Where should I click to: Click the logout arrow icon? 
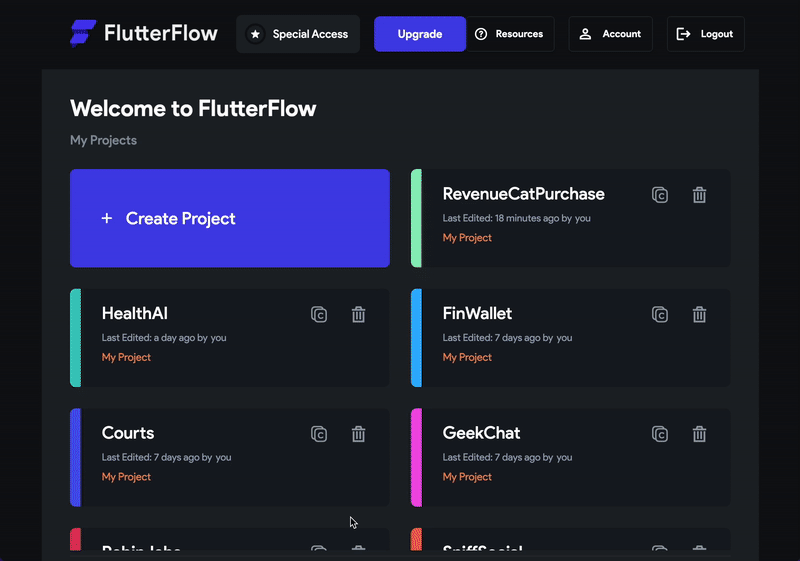point(683,34)
